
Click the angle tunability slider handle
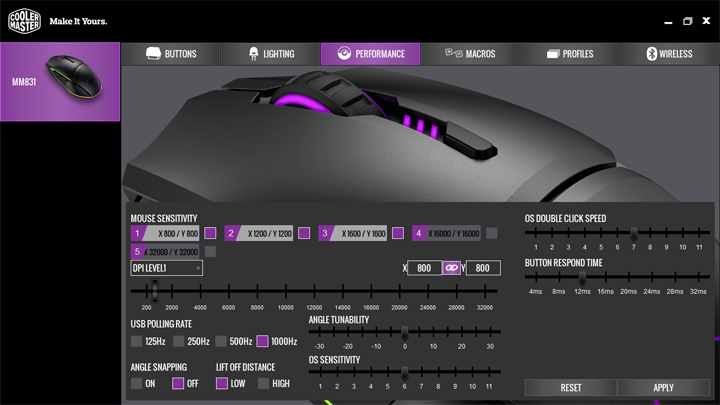click(x=405, y=332)
